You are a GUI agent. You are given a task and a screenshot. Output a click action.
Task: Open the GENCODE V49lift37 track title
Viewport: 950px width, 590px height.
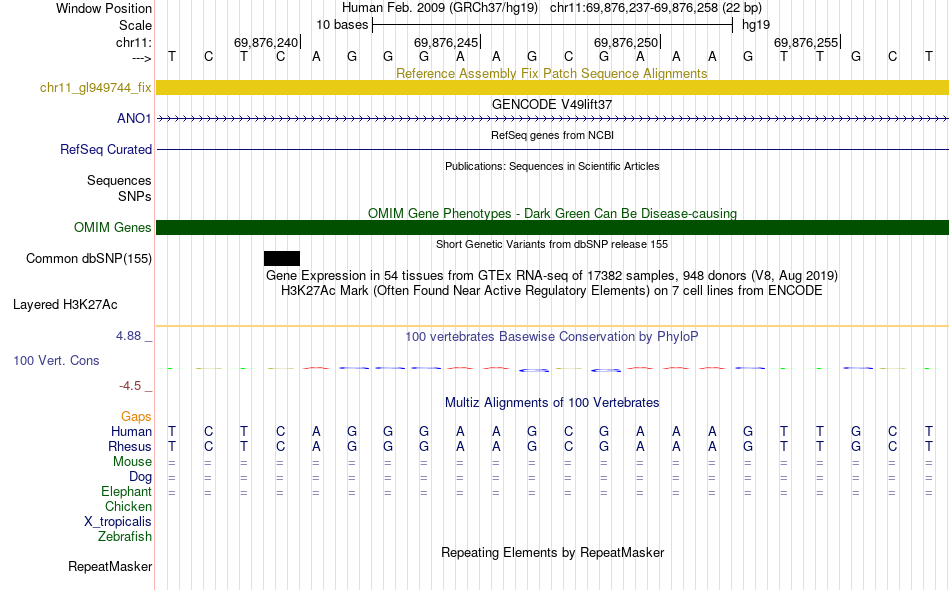552,104
